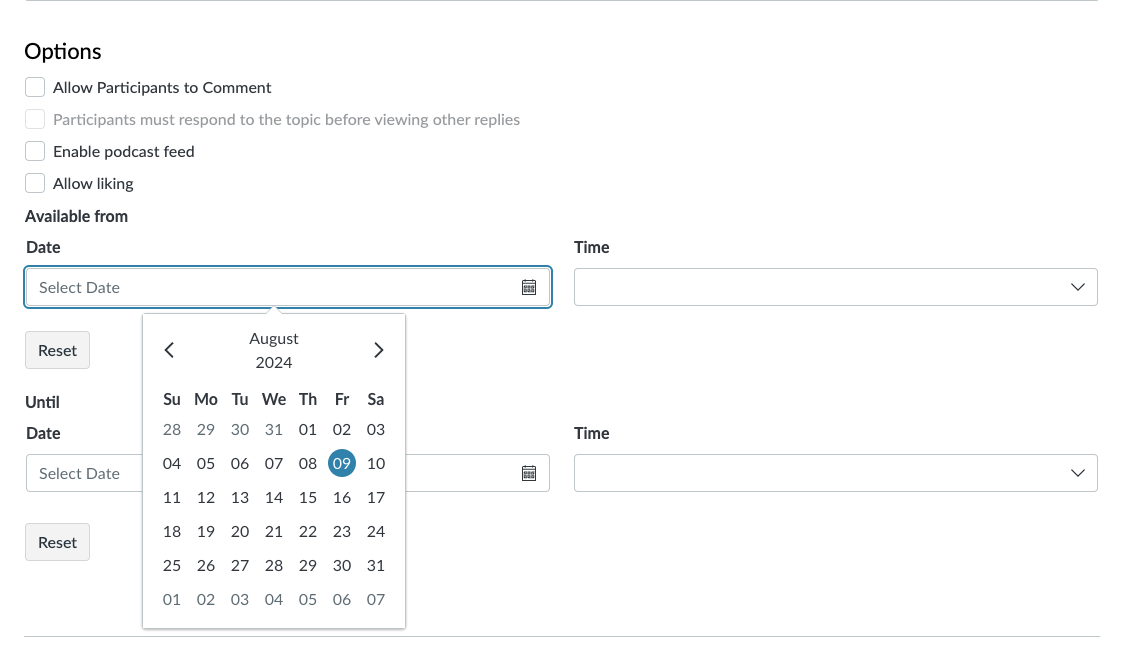The width and height of the screenshot is (1137, 666).
Task: Select August 25 in the calendar
Action: coord(172,566)
